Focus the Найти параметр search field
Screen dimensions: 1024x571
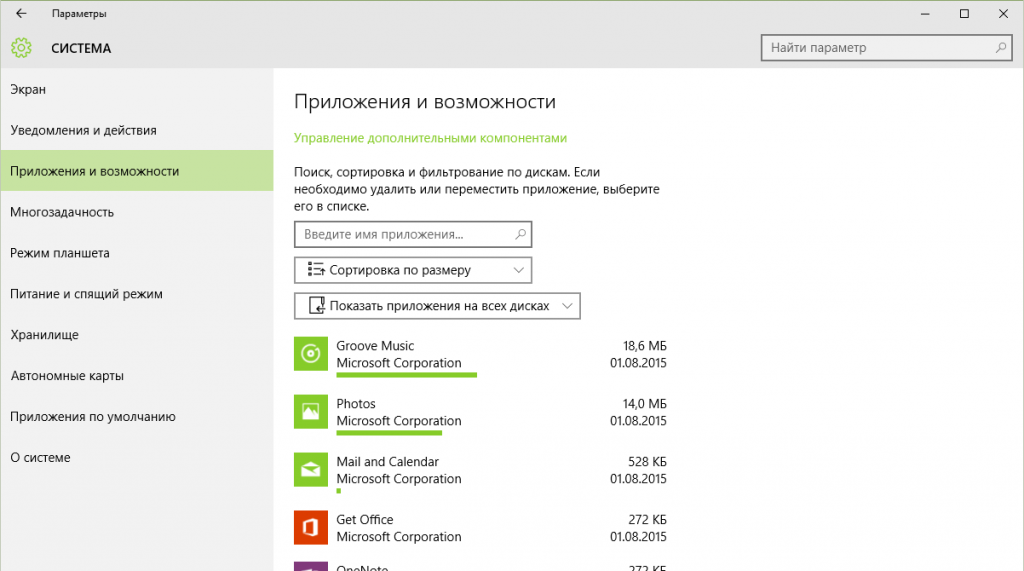(x=886, y=48)
